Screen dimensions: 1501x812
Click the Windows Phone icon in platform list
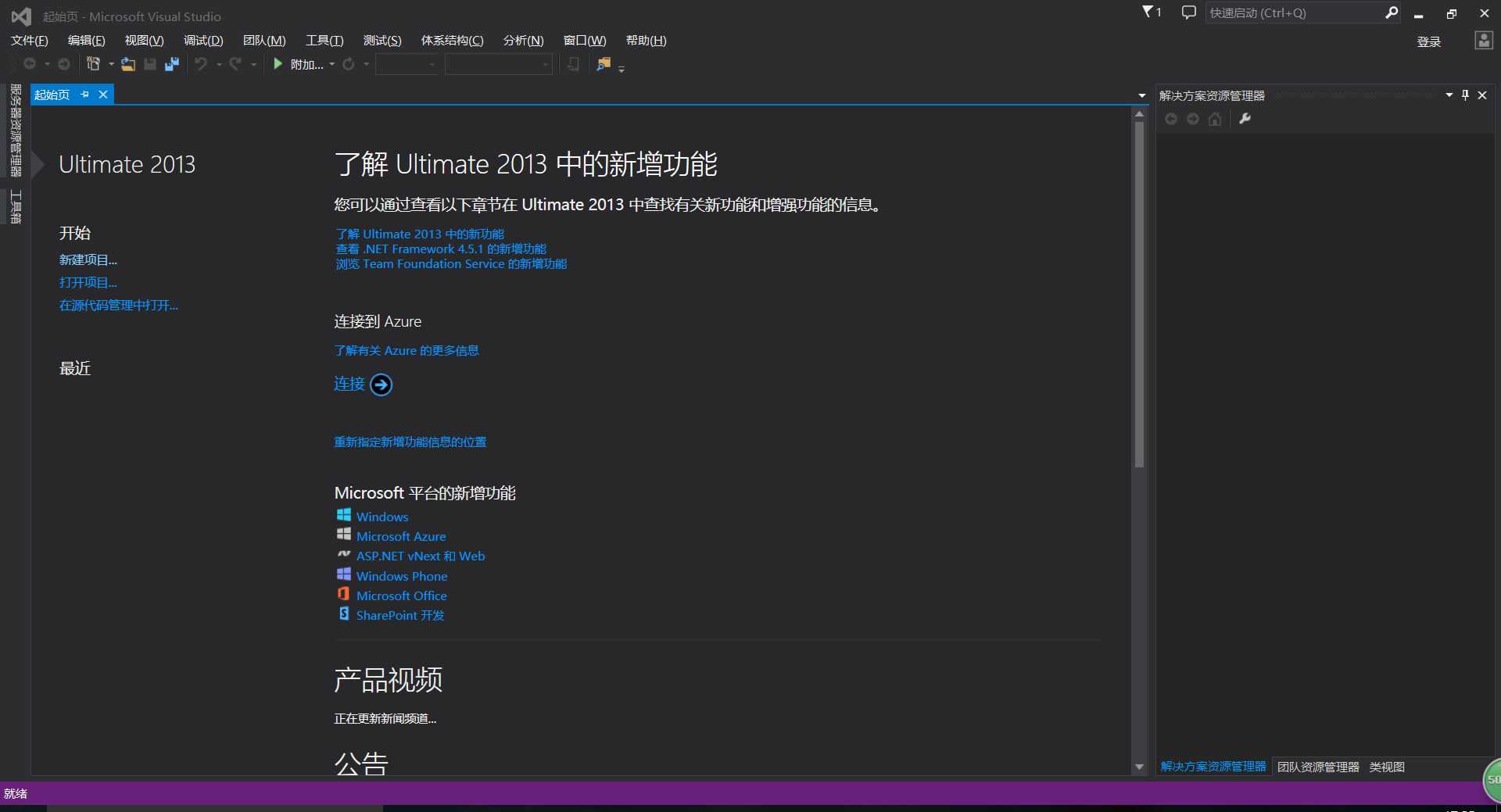(x=344, y=574)
